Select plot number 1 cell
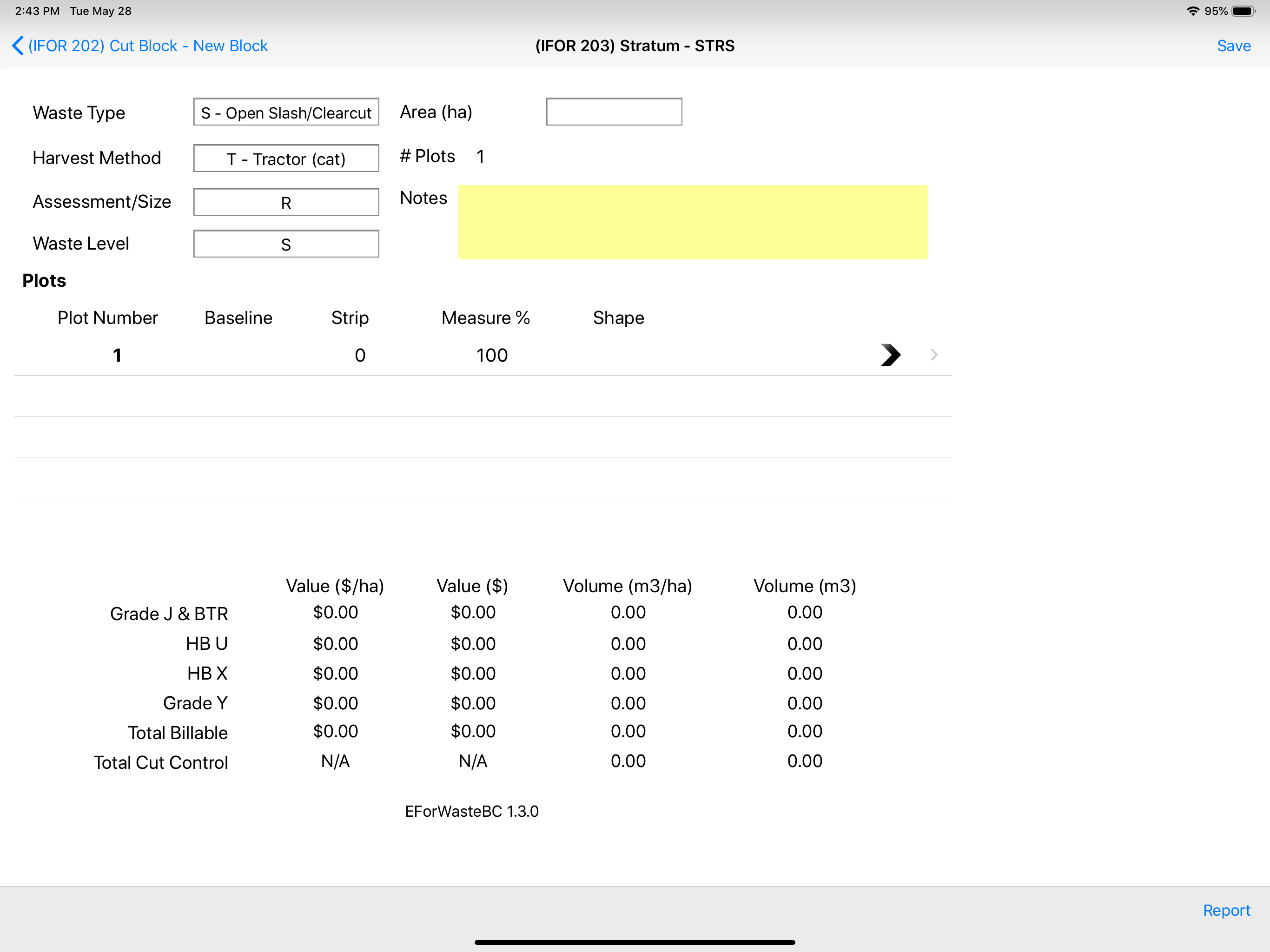1270x952 pixels. (117, 356)
